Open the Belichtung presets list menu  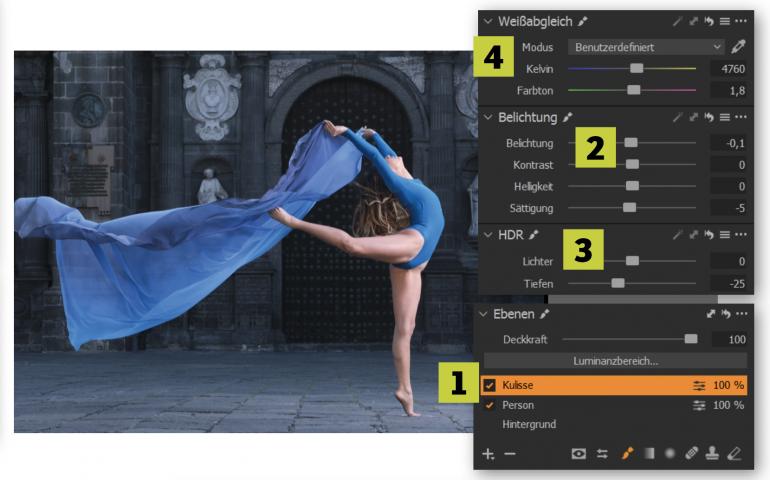point(725,117)
